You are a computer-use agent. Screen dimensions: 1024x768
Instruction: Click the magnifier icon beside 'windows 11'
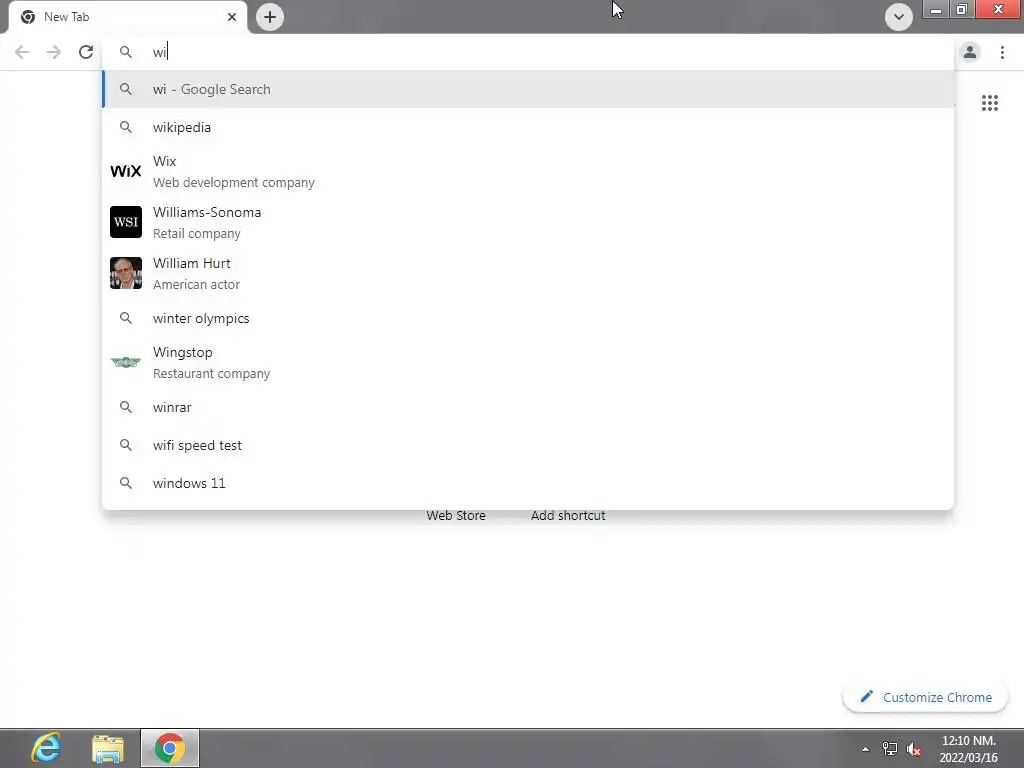[125, 482]
